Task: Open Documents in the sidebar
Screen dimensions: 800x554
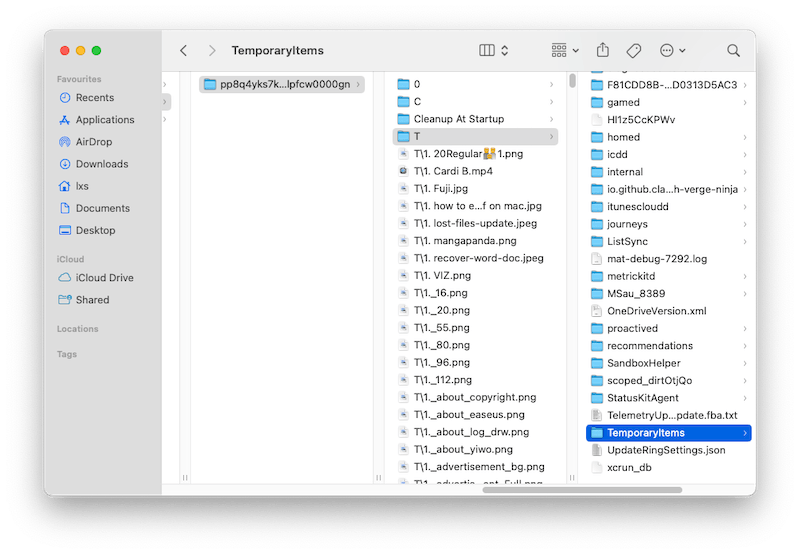Action: [94, 208]
